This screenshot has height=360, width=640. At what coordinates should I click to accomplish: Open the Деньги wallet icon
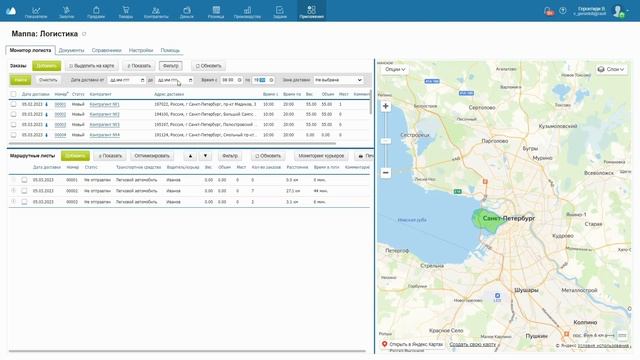[x=187, y=11]
